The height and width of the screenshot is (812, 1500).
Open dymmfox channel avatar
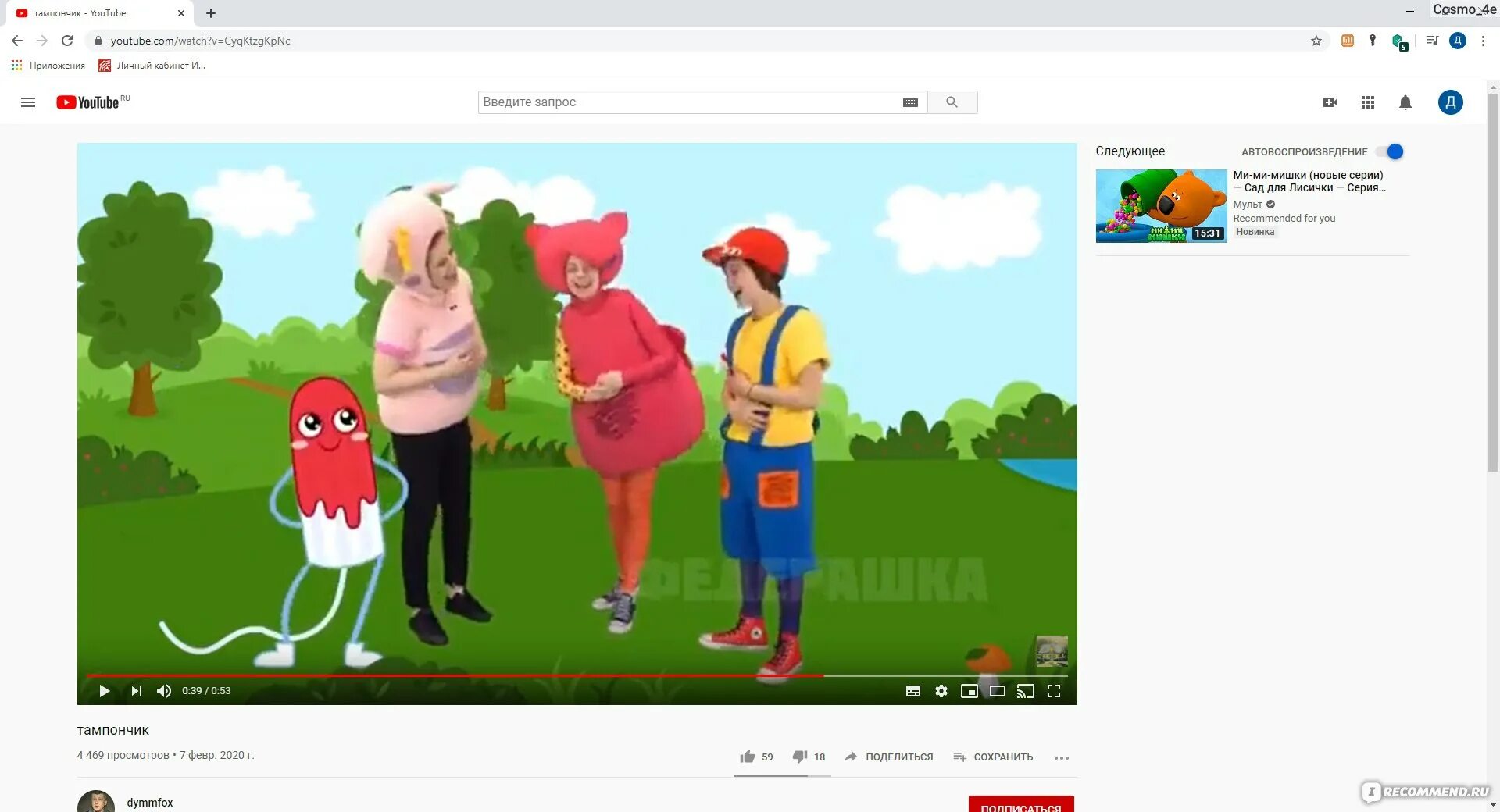coord(96,803)
